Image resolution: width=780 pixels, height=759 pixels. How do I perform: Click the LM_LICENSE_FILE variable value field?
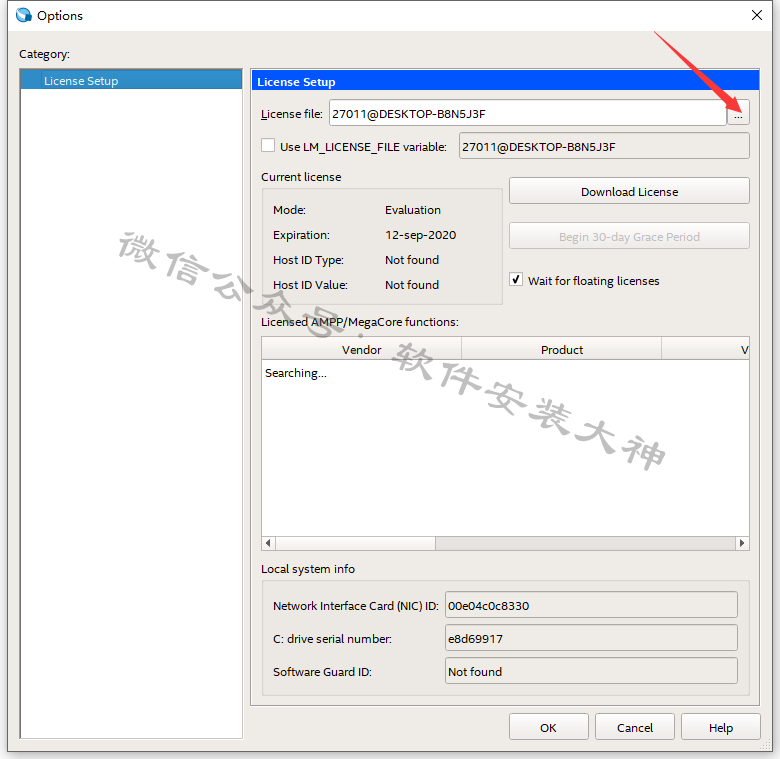click(x=603, y=147)
